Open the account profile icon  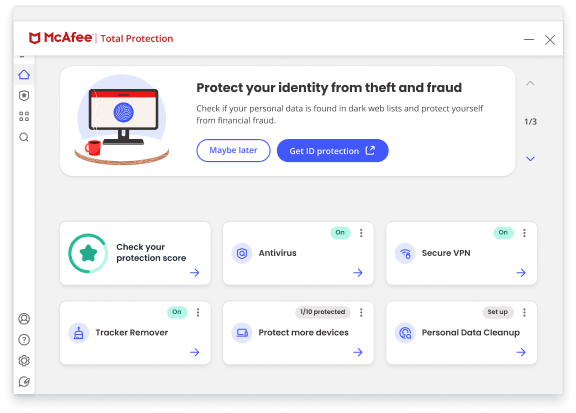24,319
